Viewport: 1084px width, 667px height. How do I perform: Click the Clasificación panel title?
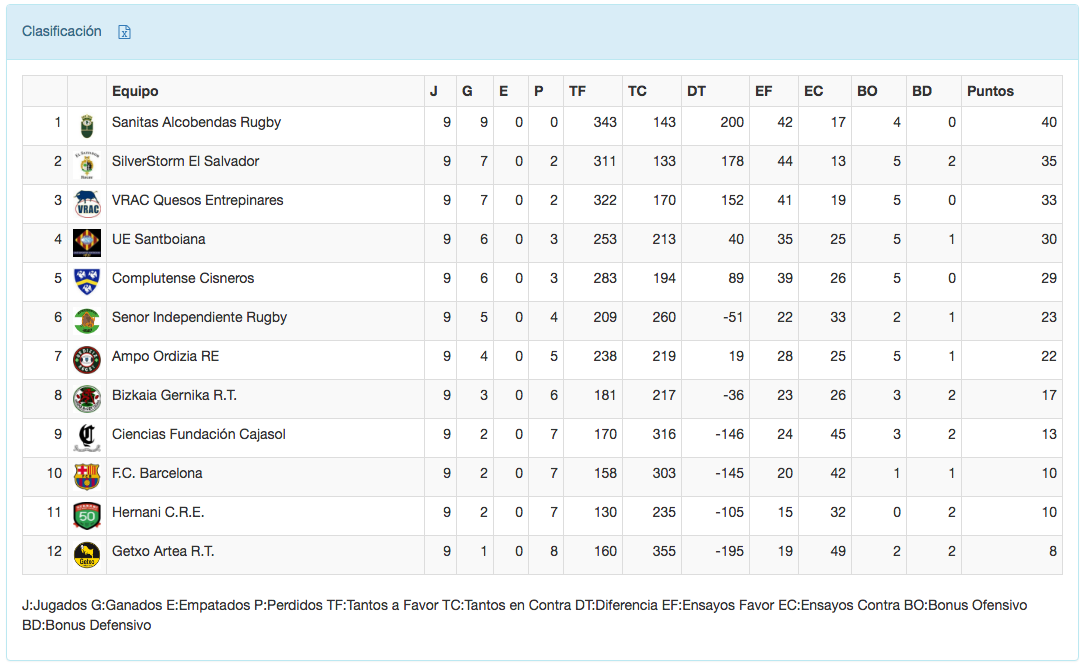62,32
